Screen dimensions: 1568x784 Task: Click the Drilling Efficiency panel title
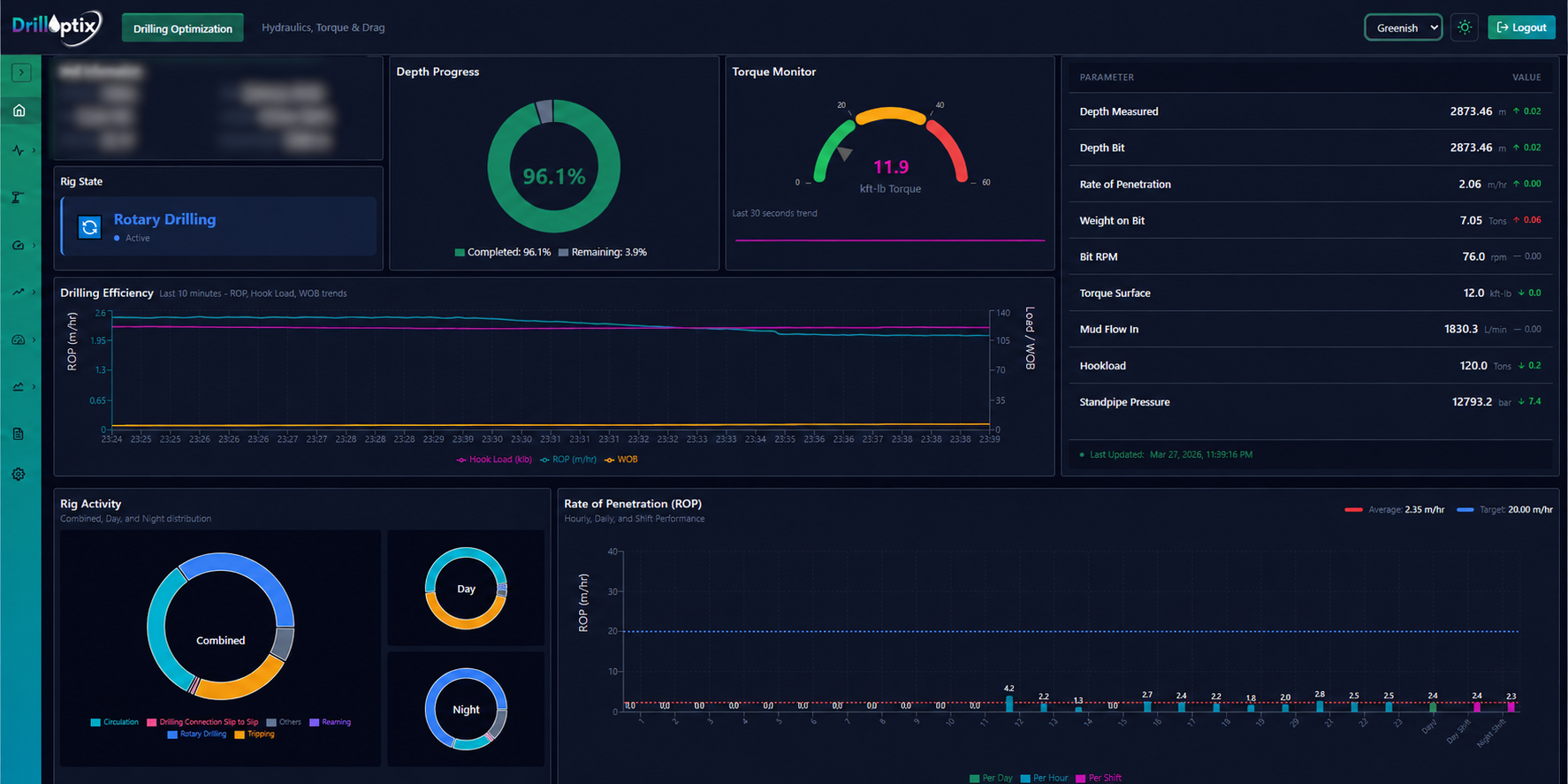[106, 293]
